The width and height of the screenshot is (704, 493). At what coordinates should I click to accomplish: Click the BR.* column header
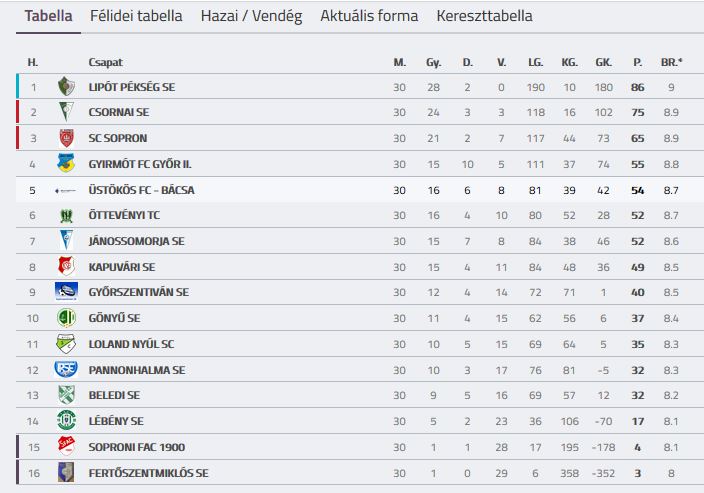672,62
